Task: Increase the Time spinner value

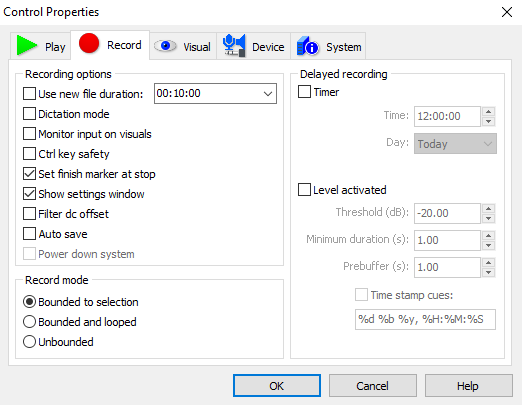Action: coord(489,112)
